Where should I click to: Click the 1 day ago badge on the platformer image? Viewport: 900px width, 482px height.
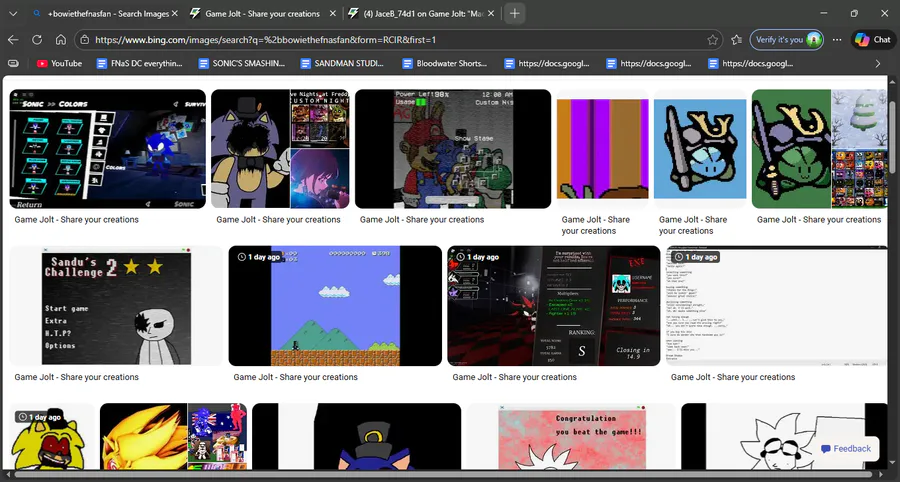coord(258,257)
